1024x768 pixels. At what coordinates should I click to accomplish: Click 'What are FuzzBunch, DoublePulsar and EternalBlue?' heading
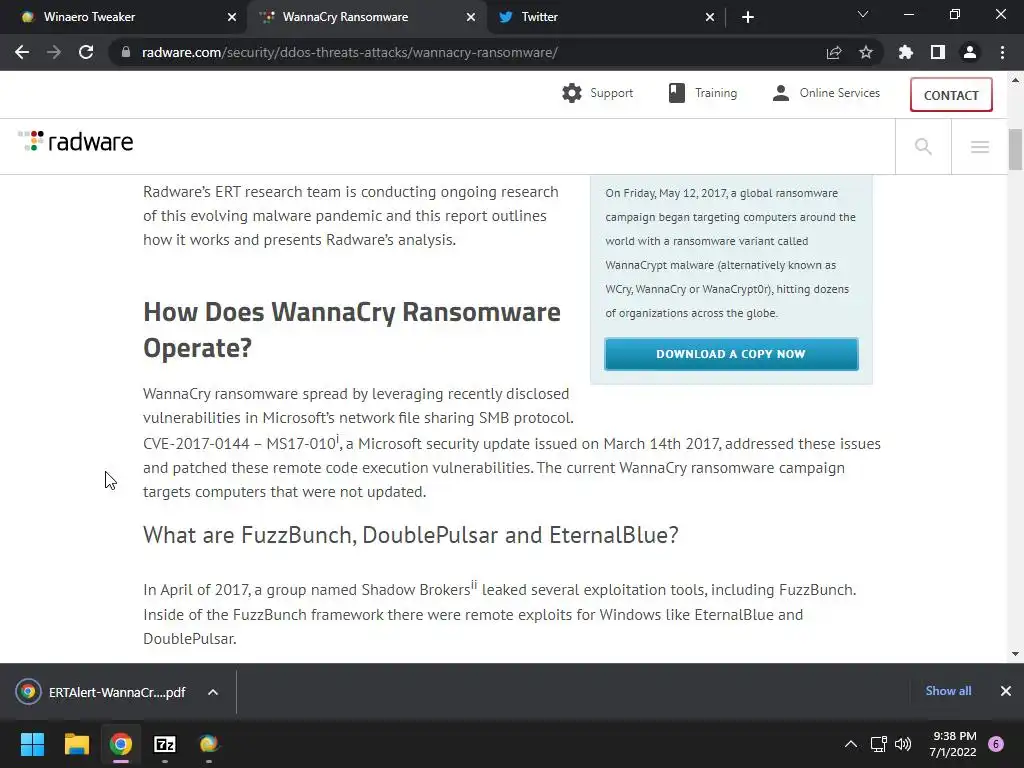tap(411, 535)
